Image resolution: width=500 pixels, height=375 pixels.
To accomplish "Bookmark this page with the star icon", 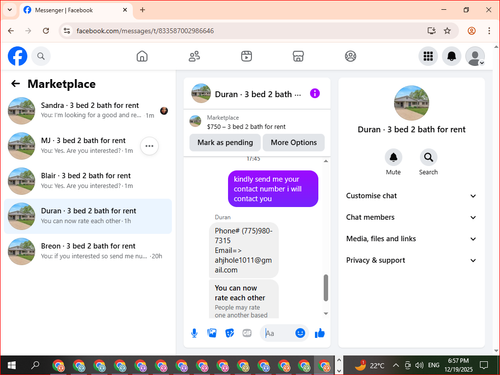I will pyautogui.click(x=447, y=31).
